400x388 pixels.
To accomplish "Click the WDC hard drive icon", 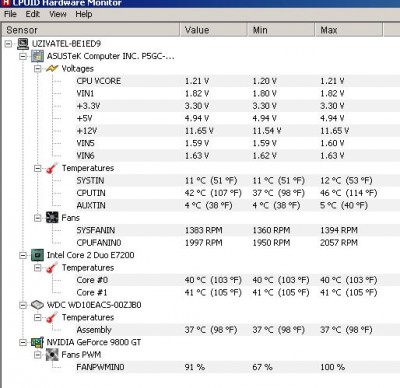I will (37, 305).
